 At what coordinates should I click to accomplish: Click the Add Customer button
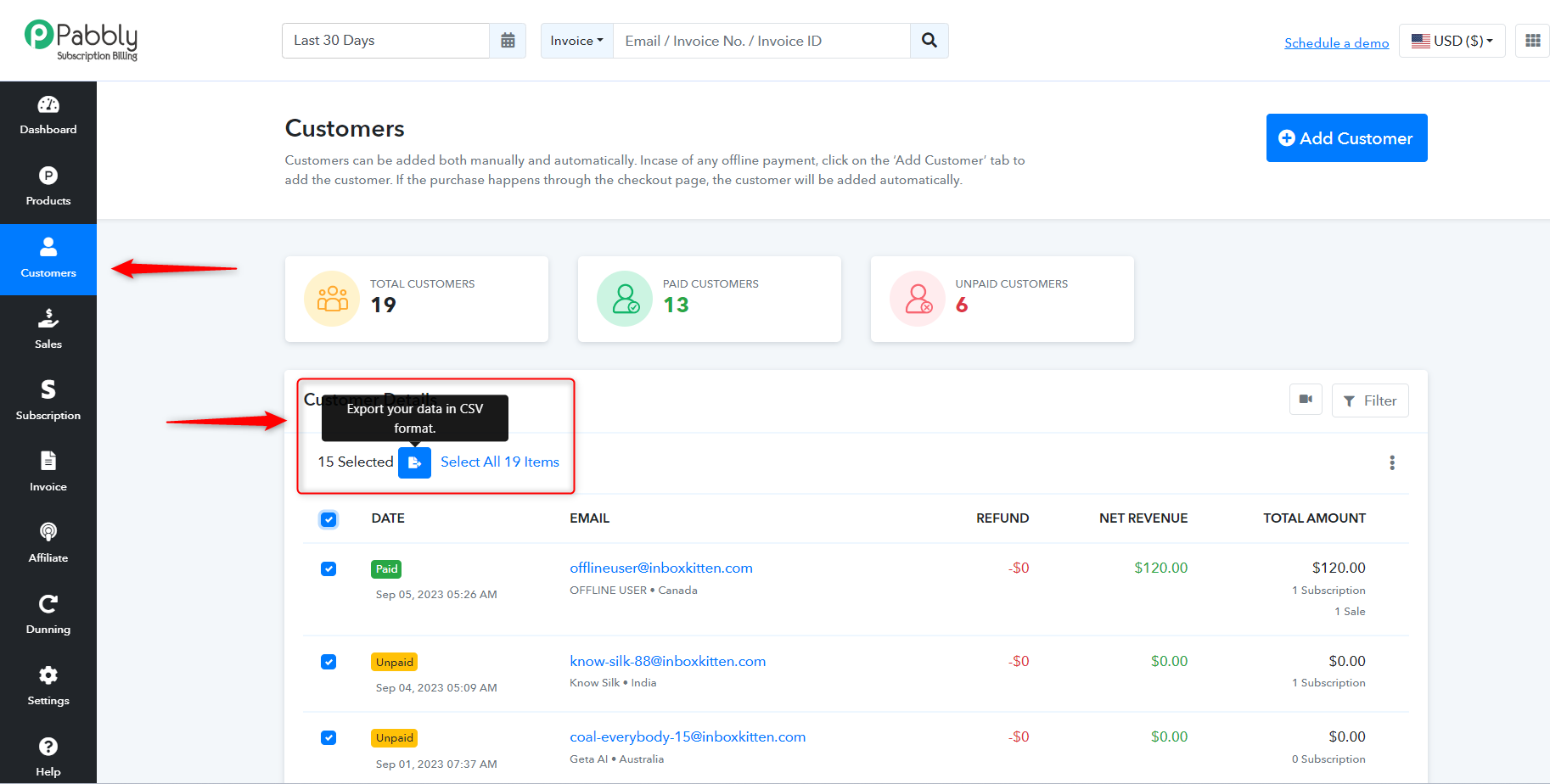point(1346,137)
